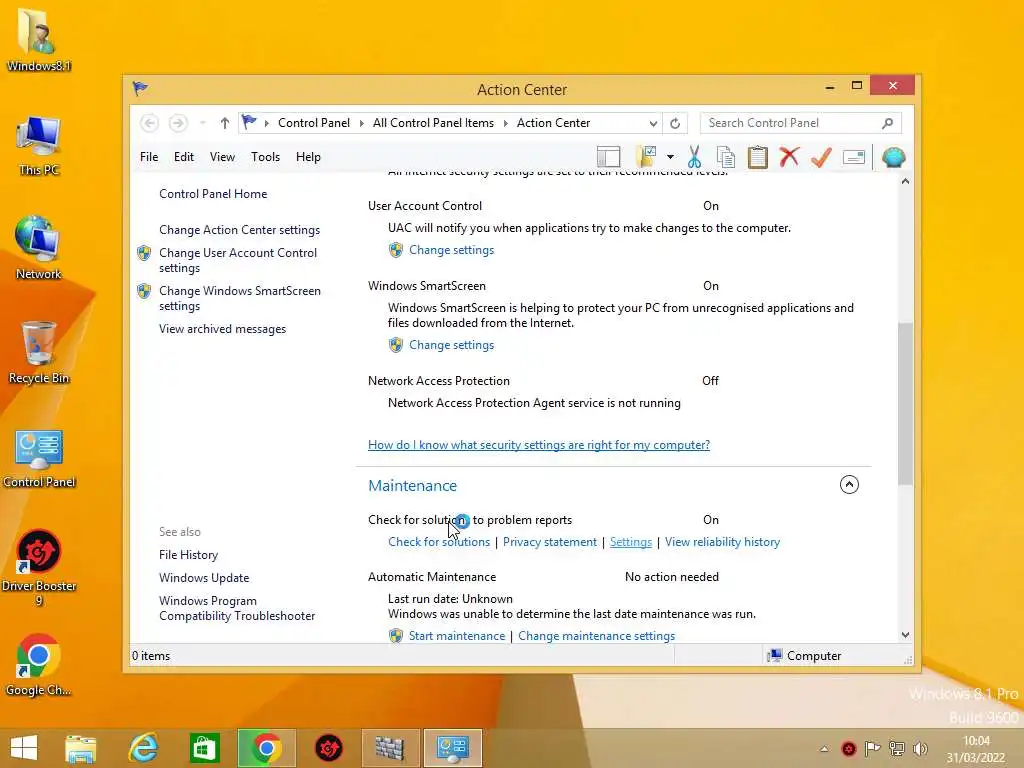1024x768 pixels.
Task: Click the envelope Email toolbar icon
Action: pyautogui.click(x=854, y=157)
